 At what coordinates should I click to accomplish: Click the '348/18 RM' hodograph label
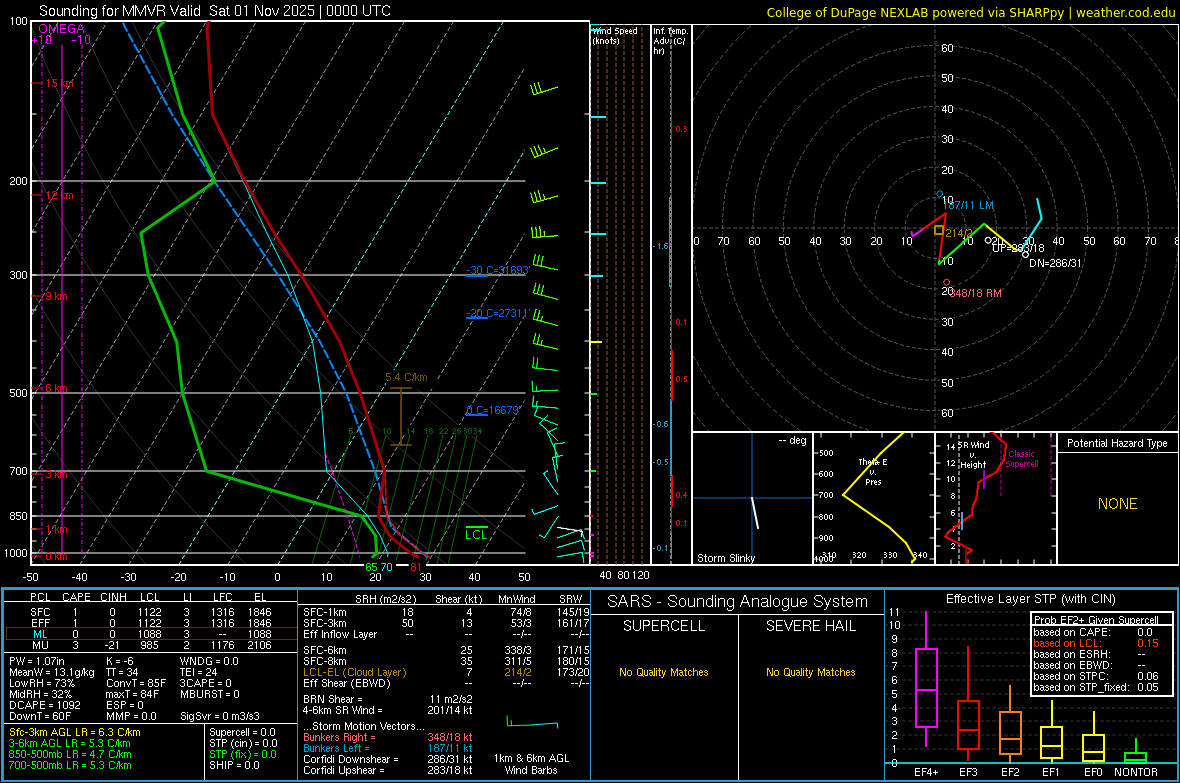click(975, 293)
